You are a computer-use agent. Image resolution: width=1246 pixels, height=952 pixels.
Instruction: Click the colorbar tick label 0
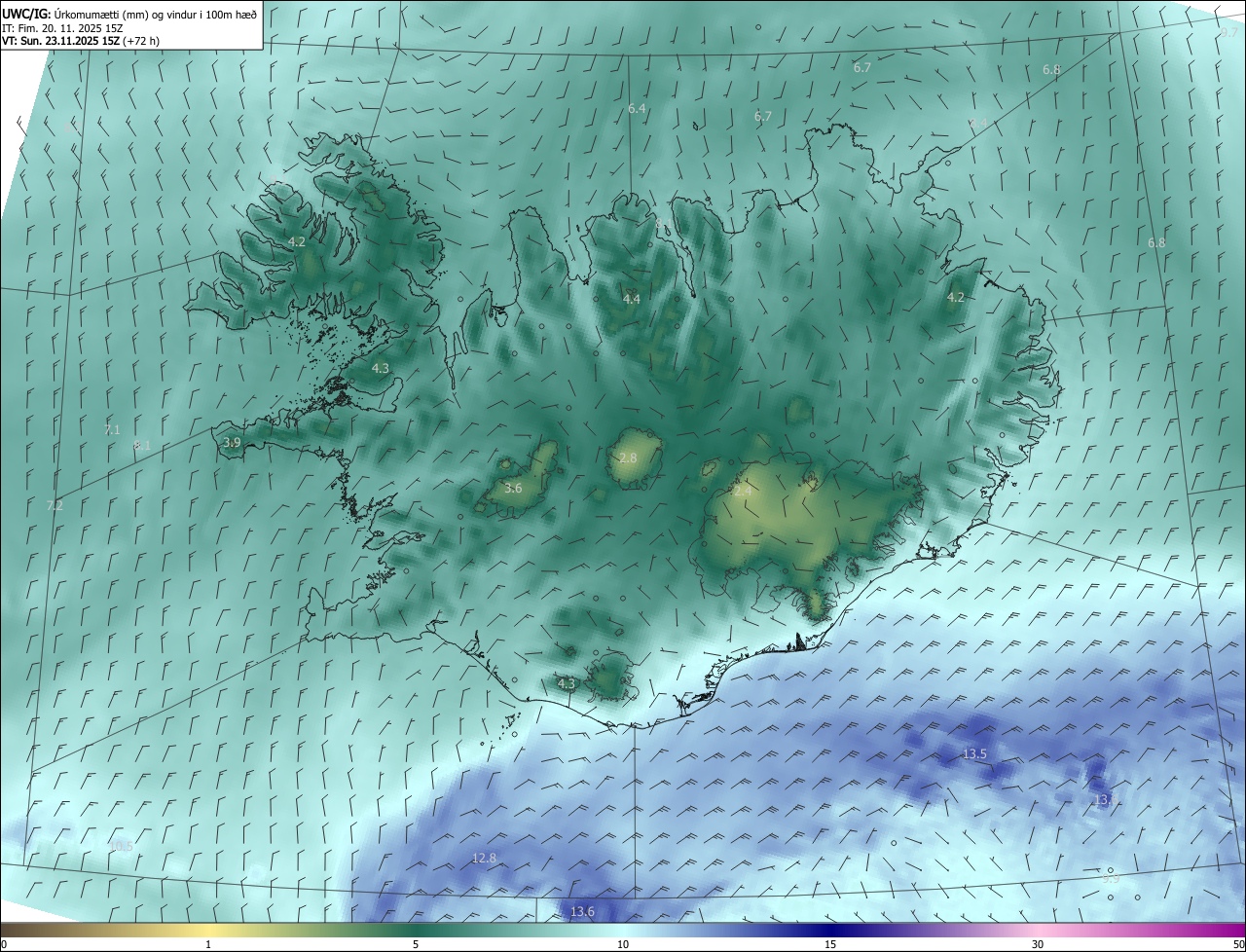(x=4, y=944)
